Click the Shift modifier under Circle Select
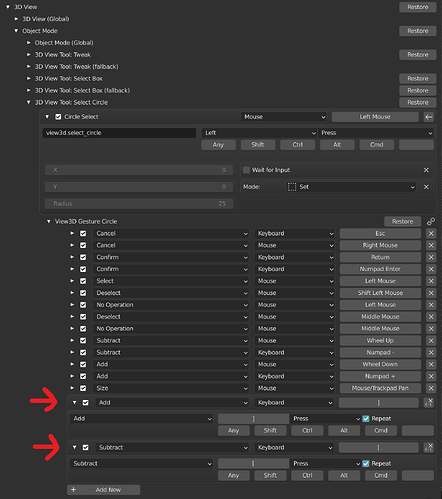The image size is (442, 499). 258,145
